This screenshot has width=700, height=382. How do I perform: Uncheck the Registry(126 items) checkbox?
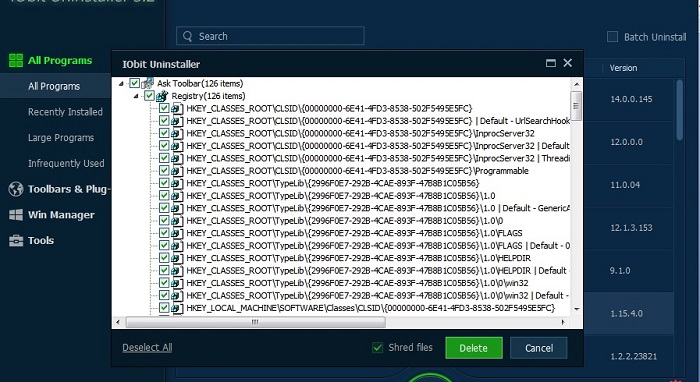point(149,96)
